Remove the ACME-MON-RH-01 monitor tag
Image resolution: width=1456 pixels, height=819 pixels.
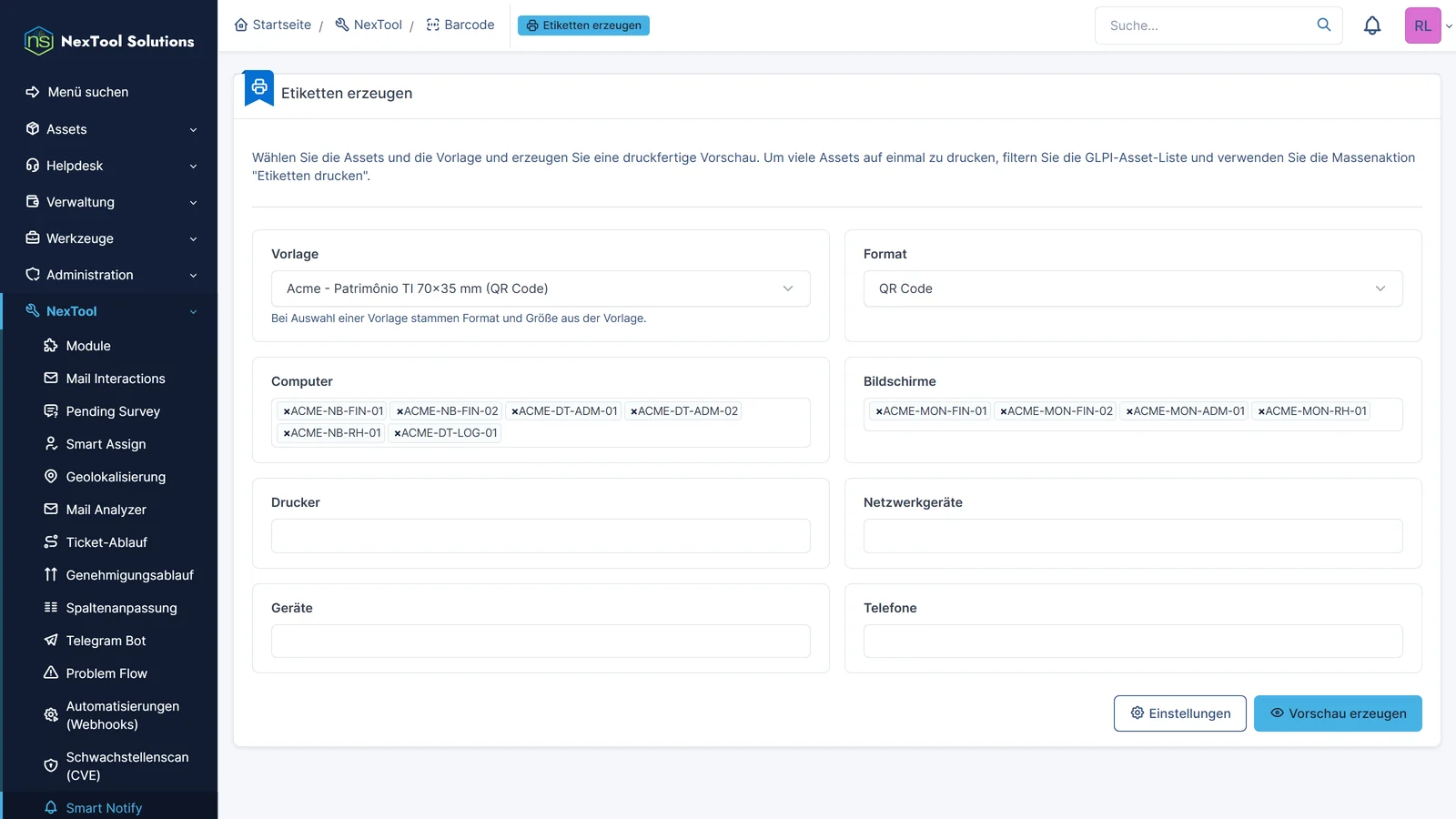tap(1261, 411)
